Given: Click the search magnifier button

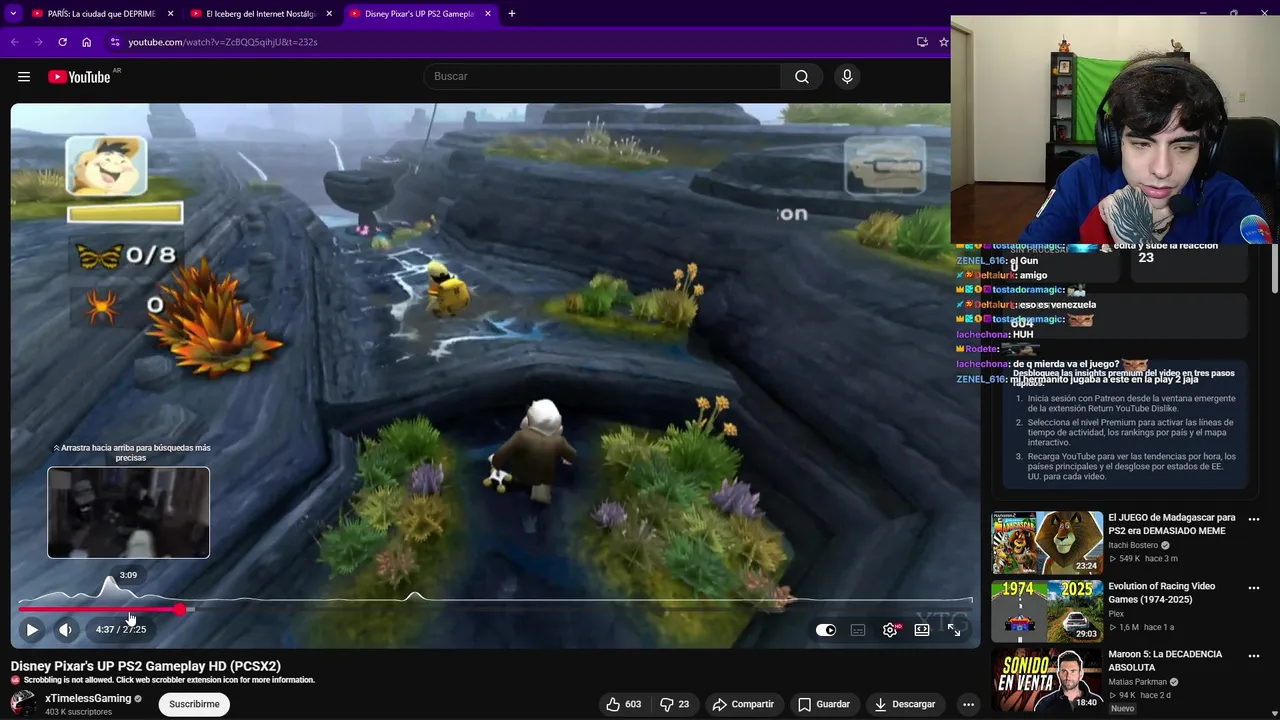Looking at the screenshot, I should tap(802, 76).
